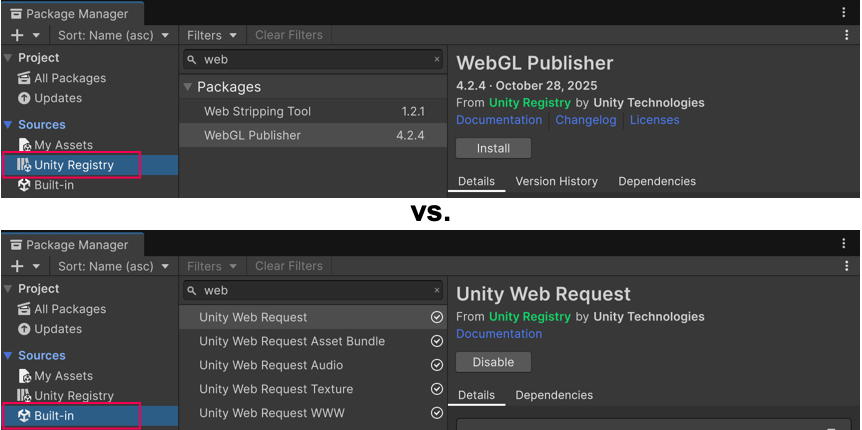
Task: Open the kebab menu on top Package Manager tab bar
Action: click(x=844, y=13)
